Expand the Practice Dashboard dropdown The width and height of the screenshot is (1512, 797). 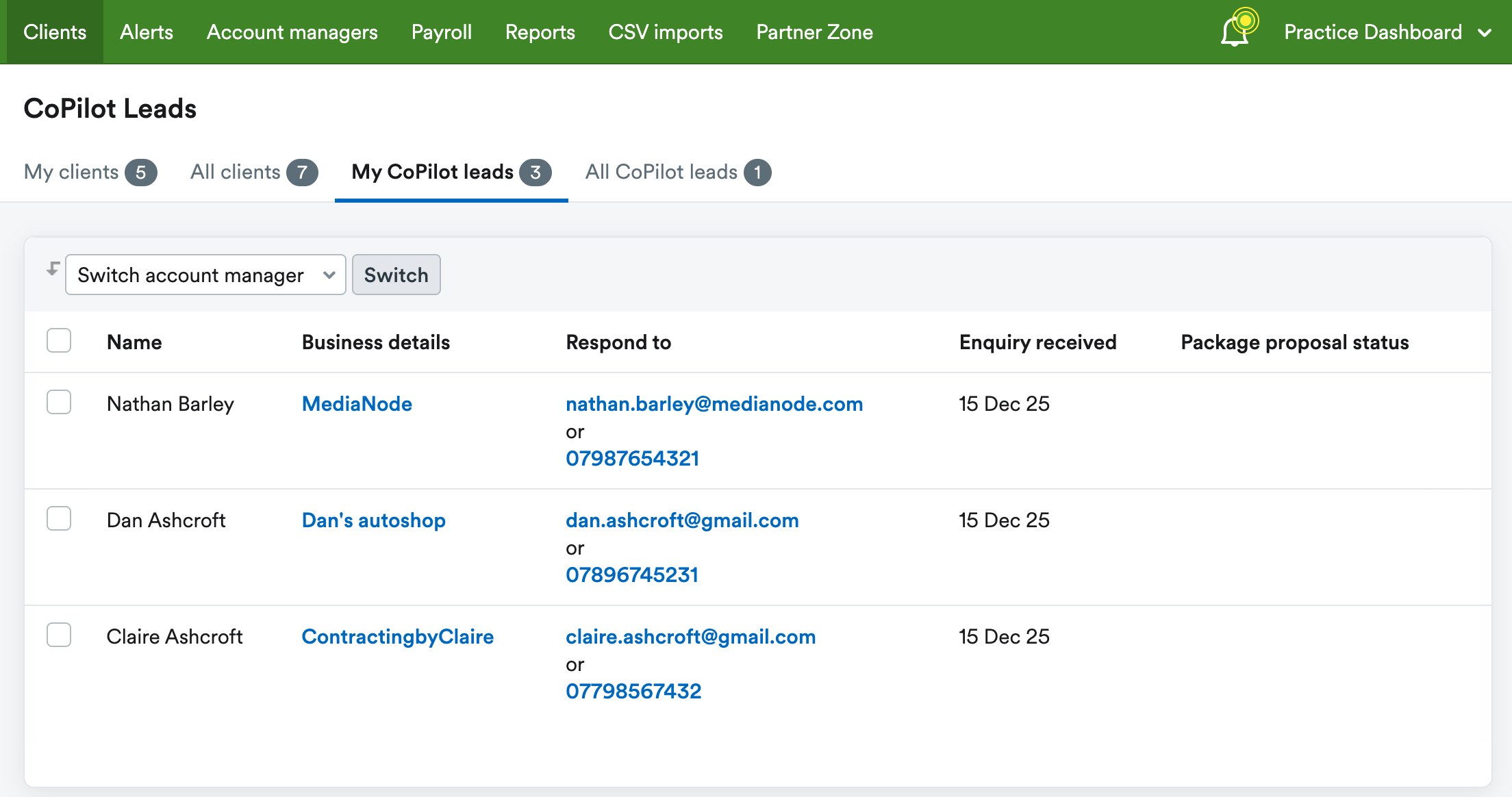click(x=1387, y=32)
